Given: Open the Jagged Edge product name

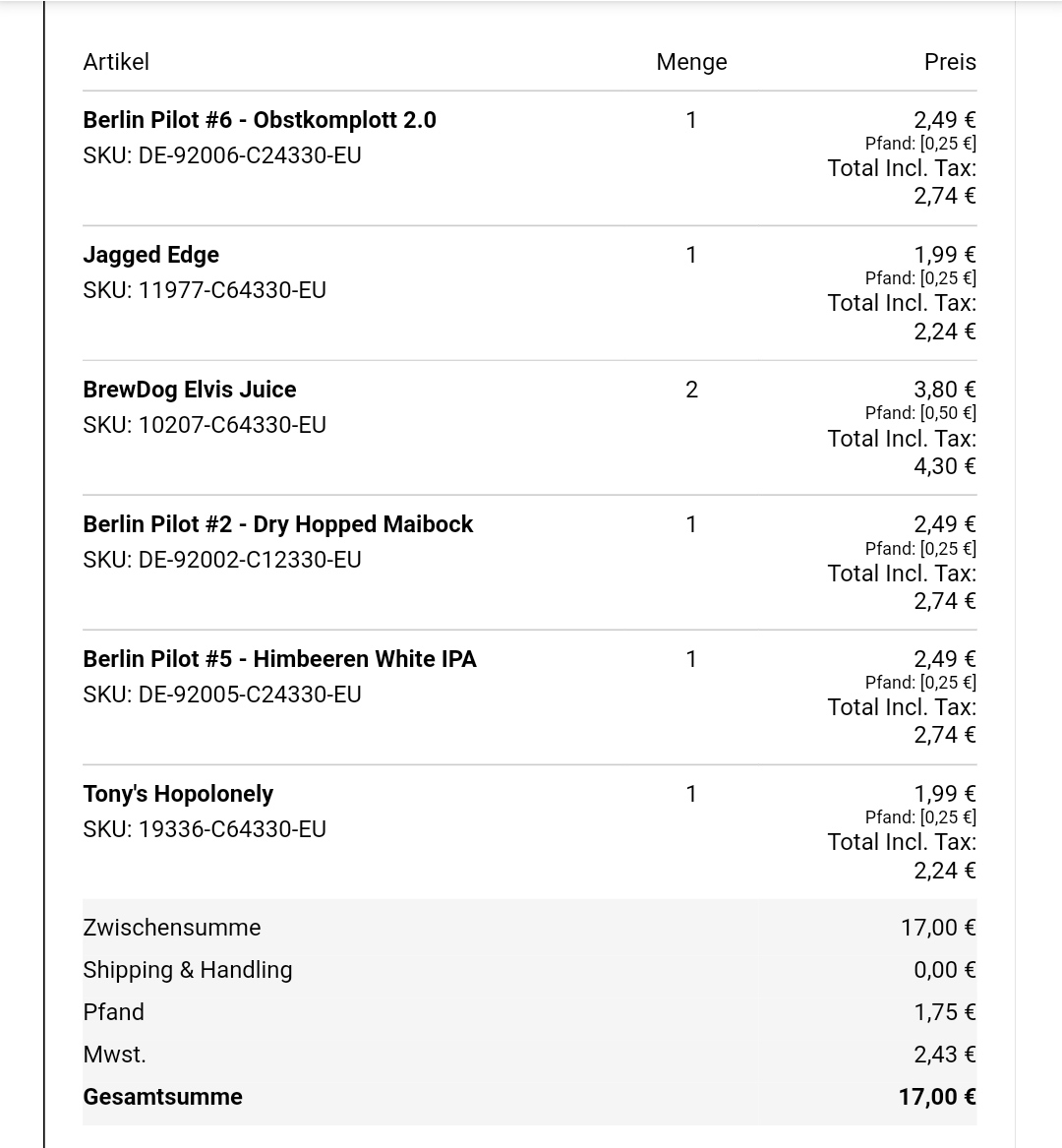Looking at the screenshot, I should point(151,255).
